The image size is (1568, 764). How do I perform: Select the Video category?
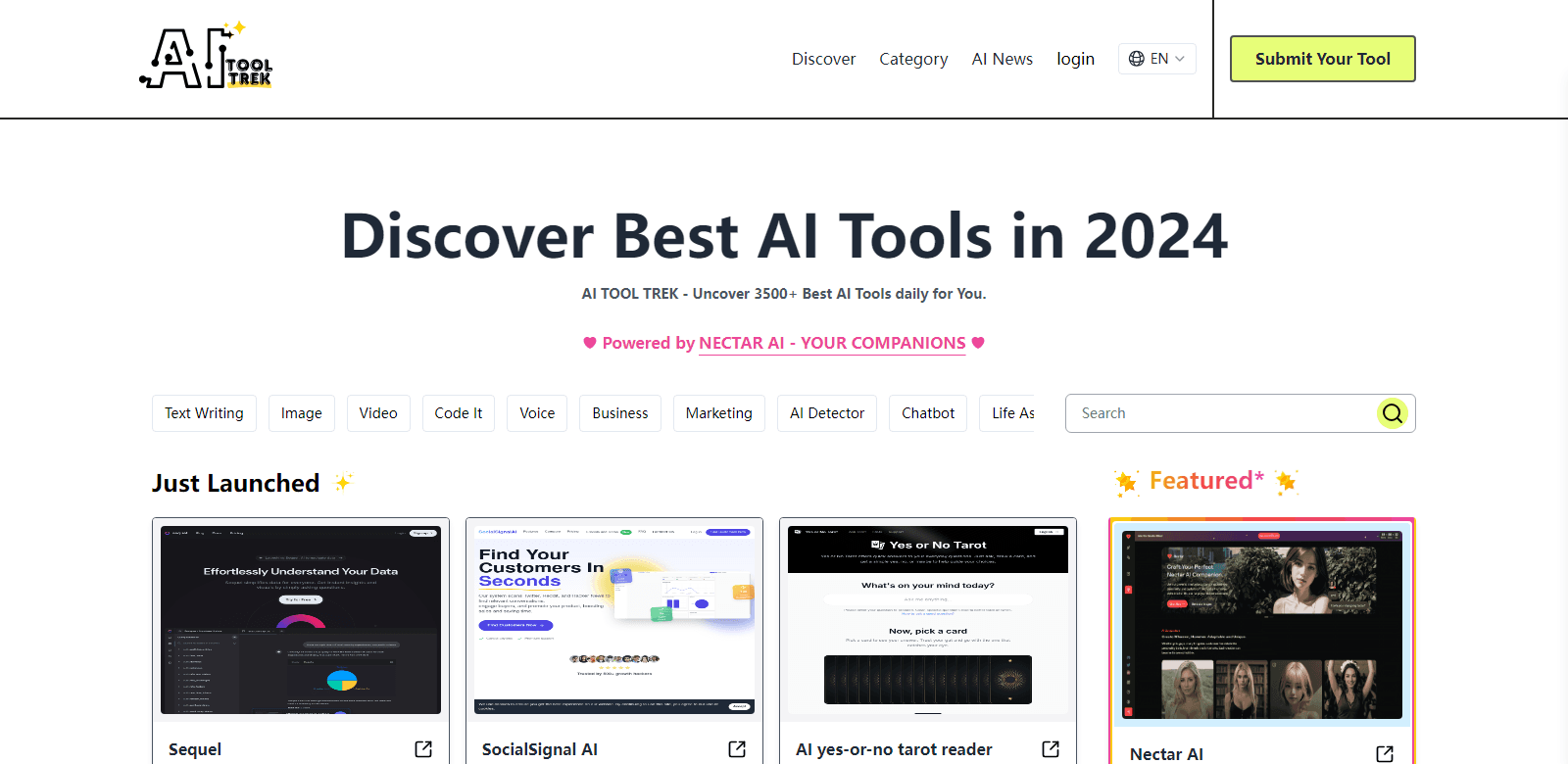(378, 413)
